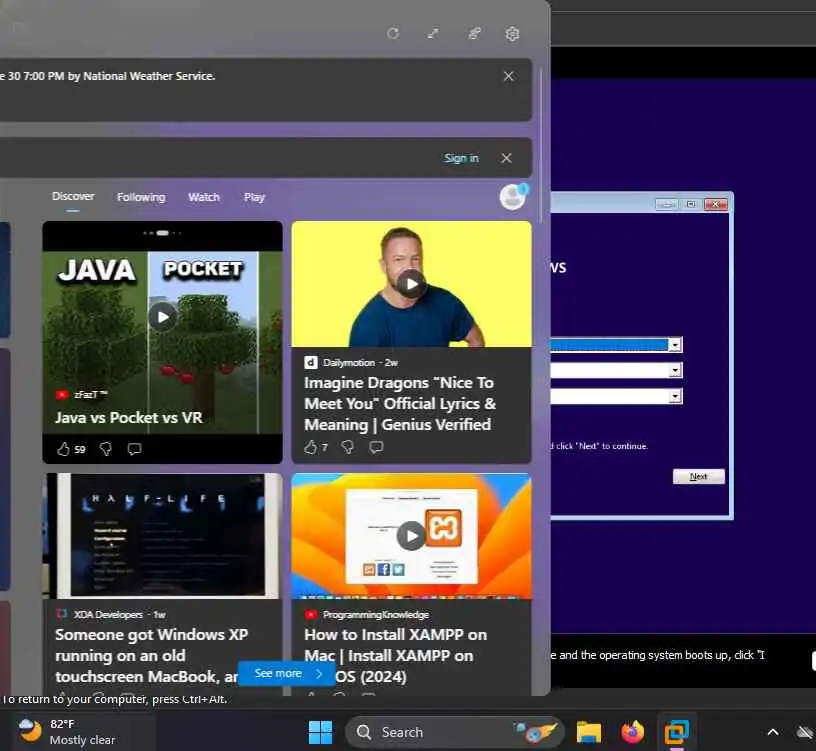This screenshot has width=816, height=751.
Task: Open comments on Imagine Dragons article
Action: pyautogui.click(x=376, y=447)
